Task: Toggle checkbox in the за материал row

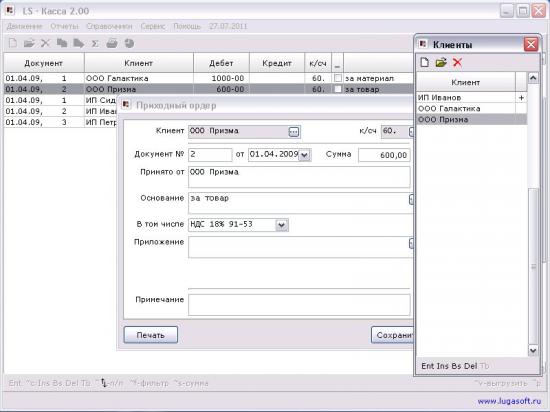Action: (x=337, y=78)
